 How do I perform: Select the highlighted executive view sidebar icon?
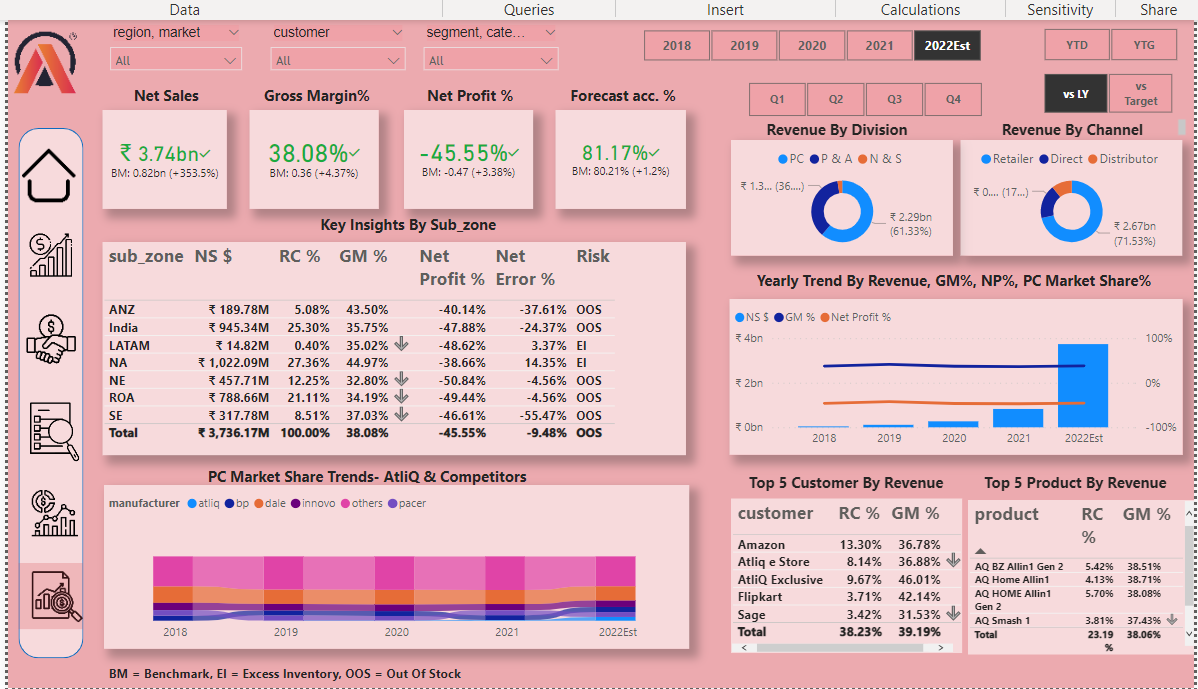52,597
